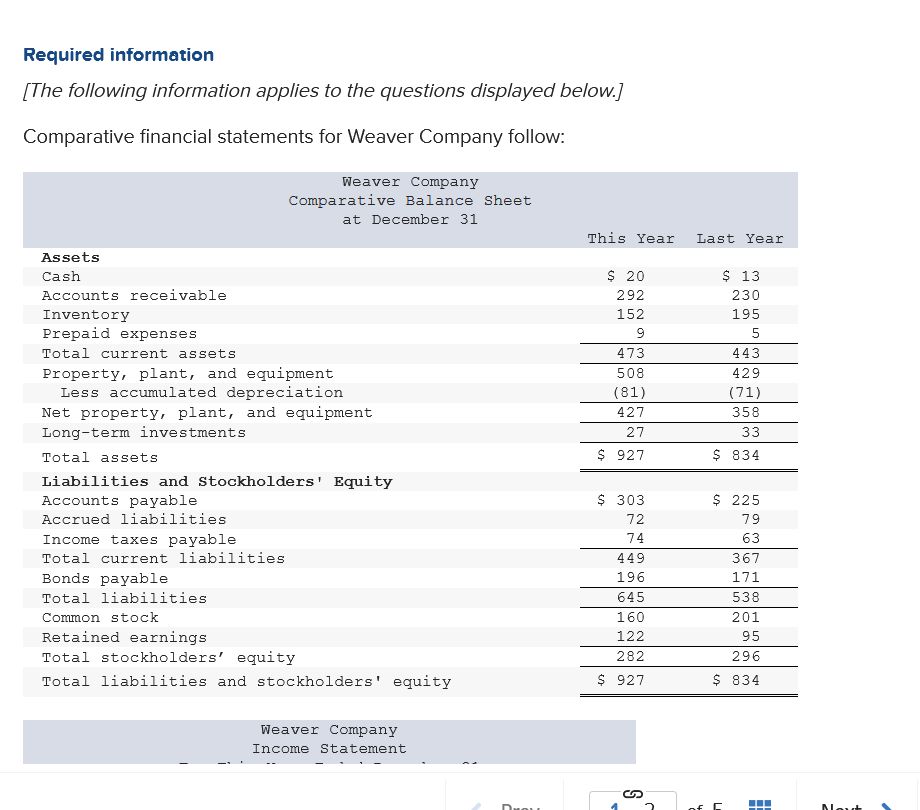Click Net property last year value 358
Screen dimensions: 920x810
746,412
